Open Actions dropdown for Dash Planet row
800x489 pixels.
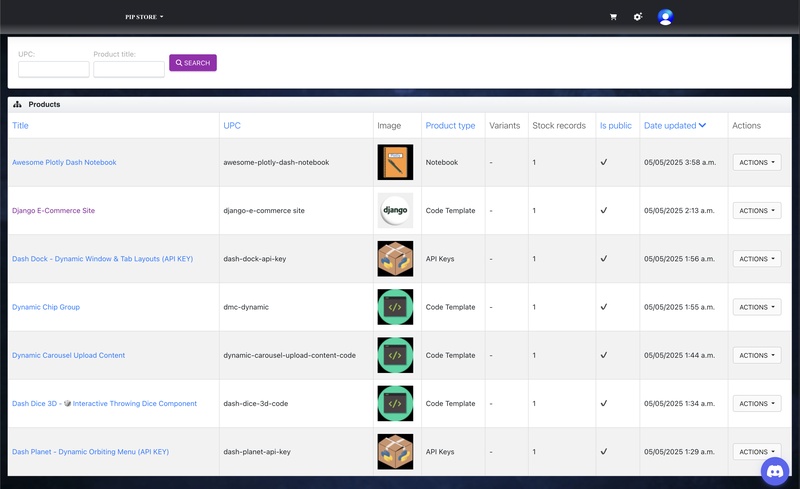point(757,452)
